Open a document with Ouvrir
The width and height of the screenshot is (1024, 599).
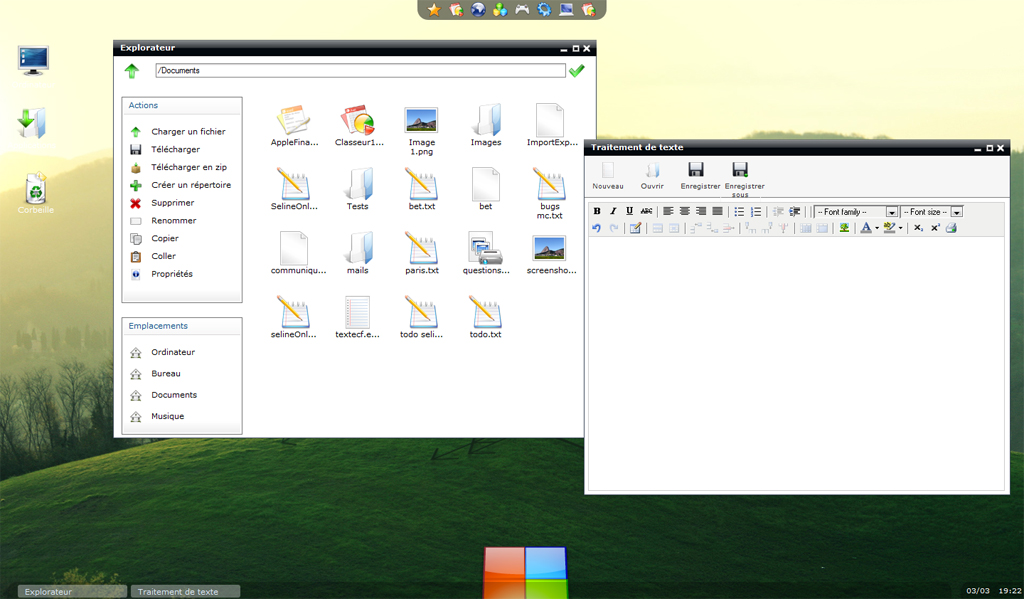pyautogui.click(x=652, y=175)
